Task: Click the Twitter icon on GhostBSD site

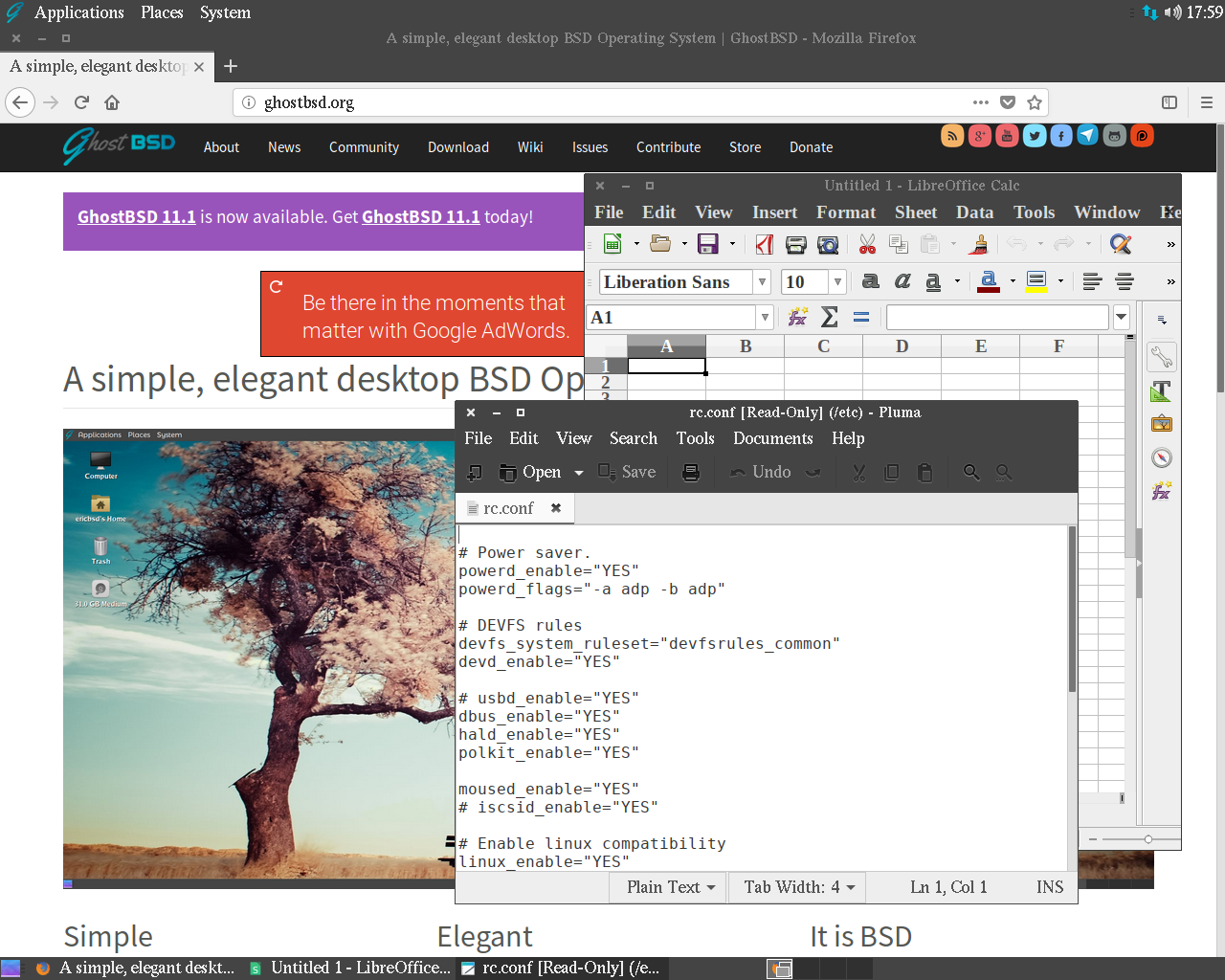Action: click(x=1035, y=136)
